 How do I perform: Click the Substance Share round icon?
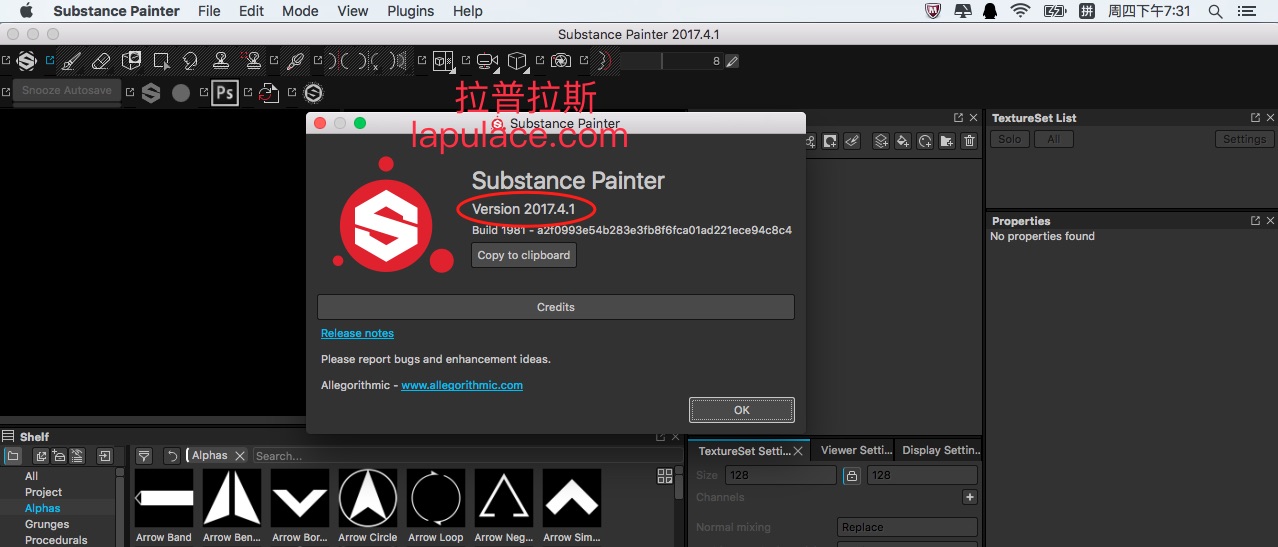[x=313, y=93]
